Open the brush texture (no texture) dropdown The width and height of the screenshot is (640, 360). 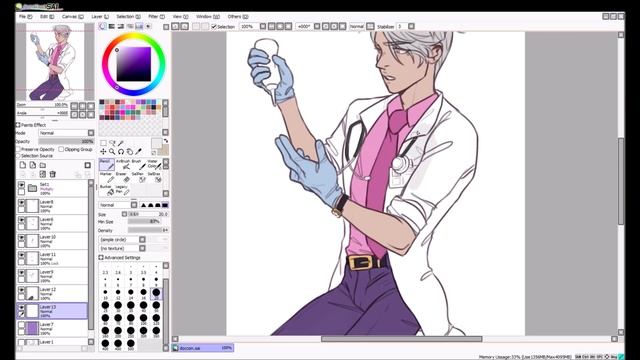click(x=122, y=248)
